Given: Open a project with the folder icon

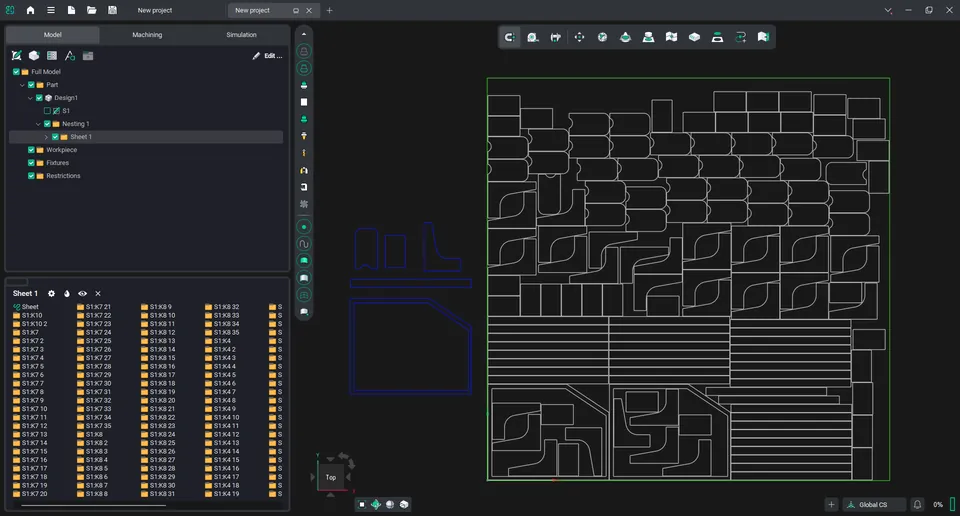Looking at the screenshot, I should coord(92,10).
